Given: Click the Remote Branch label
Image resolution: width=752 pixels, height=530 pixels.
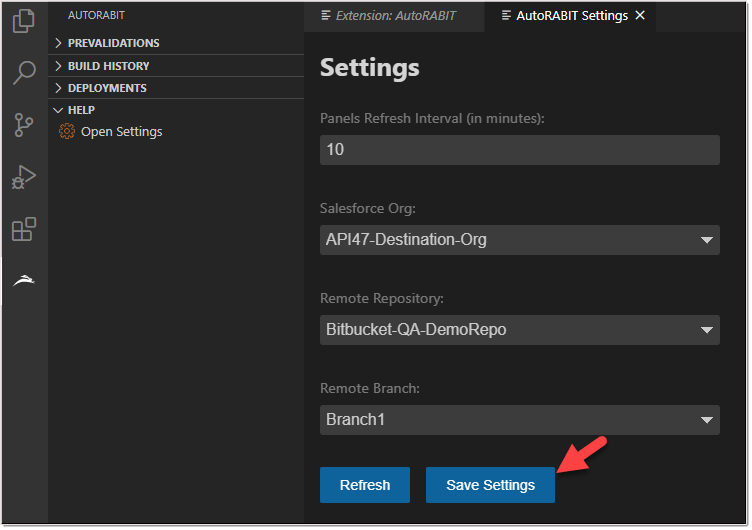Looking at the screenshot, I should point(371,389).
